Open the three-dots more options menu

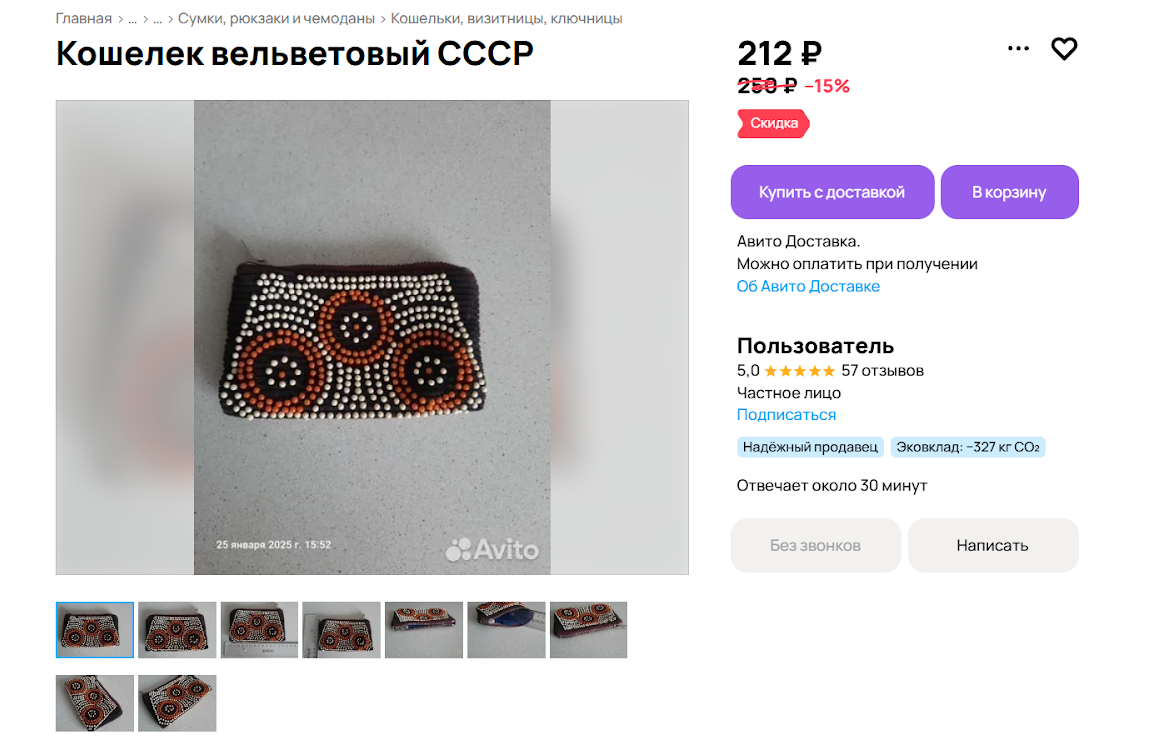[1018, 49]
